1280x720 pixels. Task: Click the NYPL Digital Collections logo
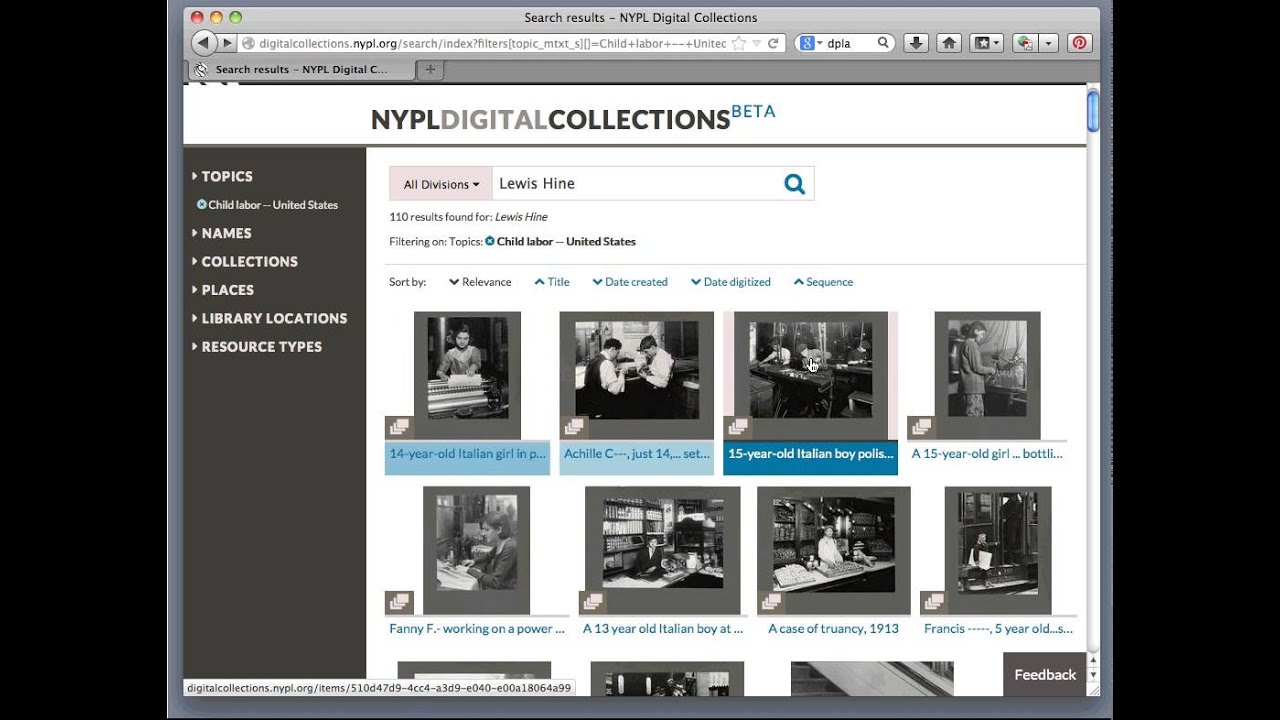(573, 118)
